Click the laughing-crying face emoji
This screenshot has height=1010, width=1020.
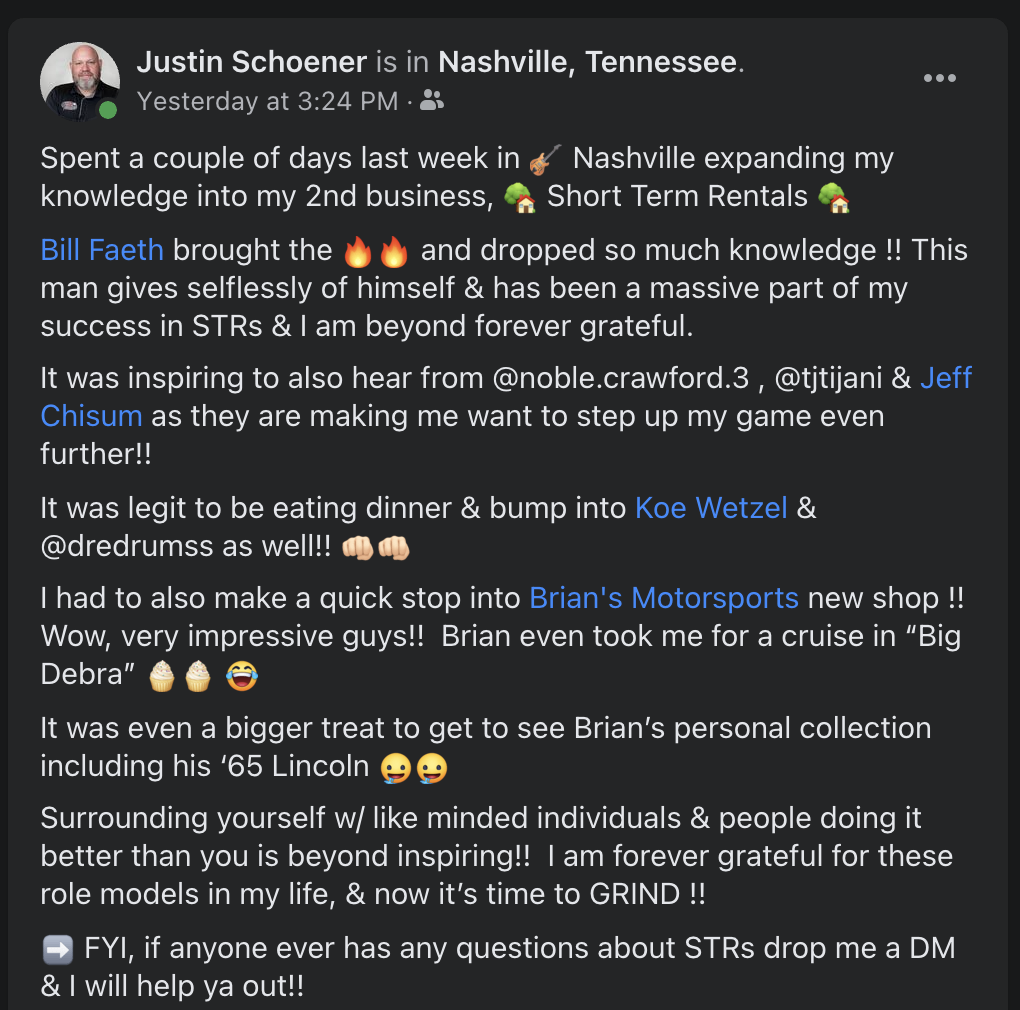coord(241,676)
